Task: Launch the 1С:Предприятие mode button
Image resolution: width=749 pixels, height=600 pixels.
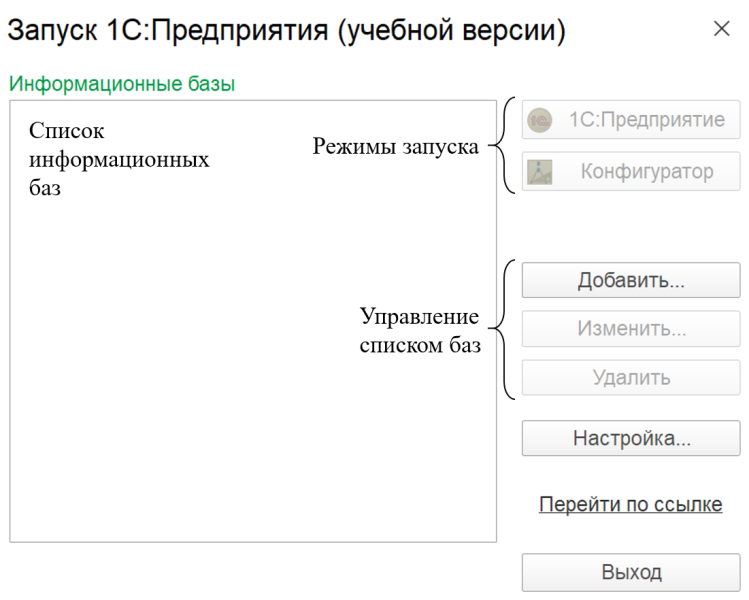Action: click(631, 120)
